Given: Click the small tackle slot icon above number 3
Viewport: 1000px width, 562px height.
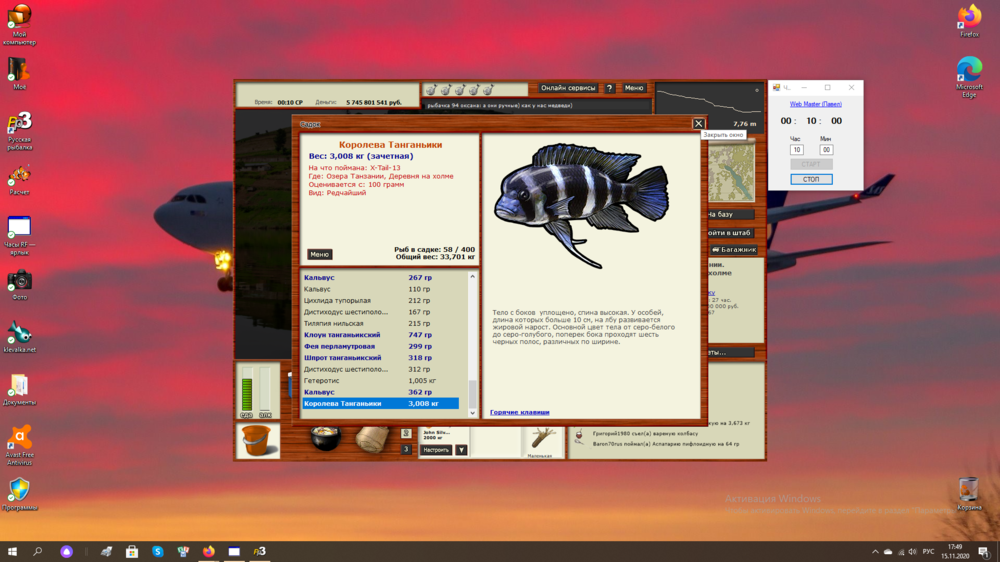Looking at the screenshot, I should (406, 433).
